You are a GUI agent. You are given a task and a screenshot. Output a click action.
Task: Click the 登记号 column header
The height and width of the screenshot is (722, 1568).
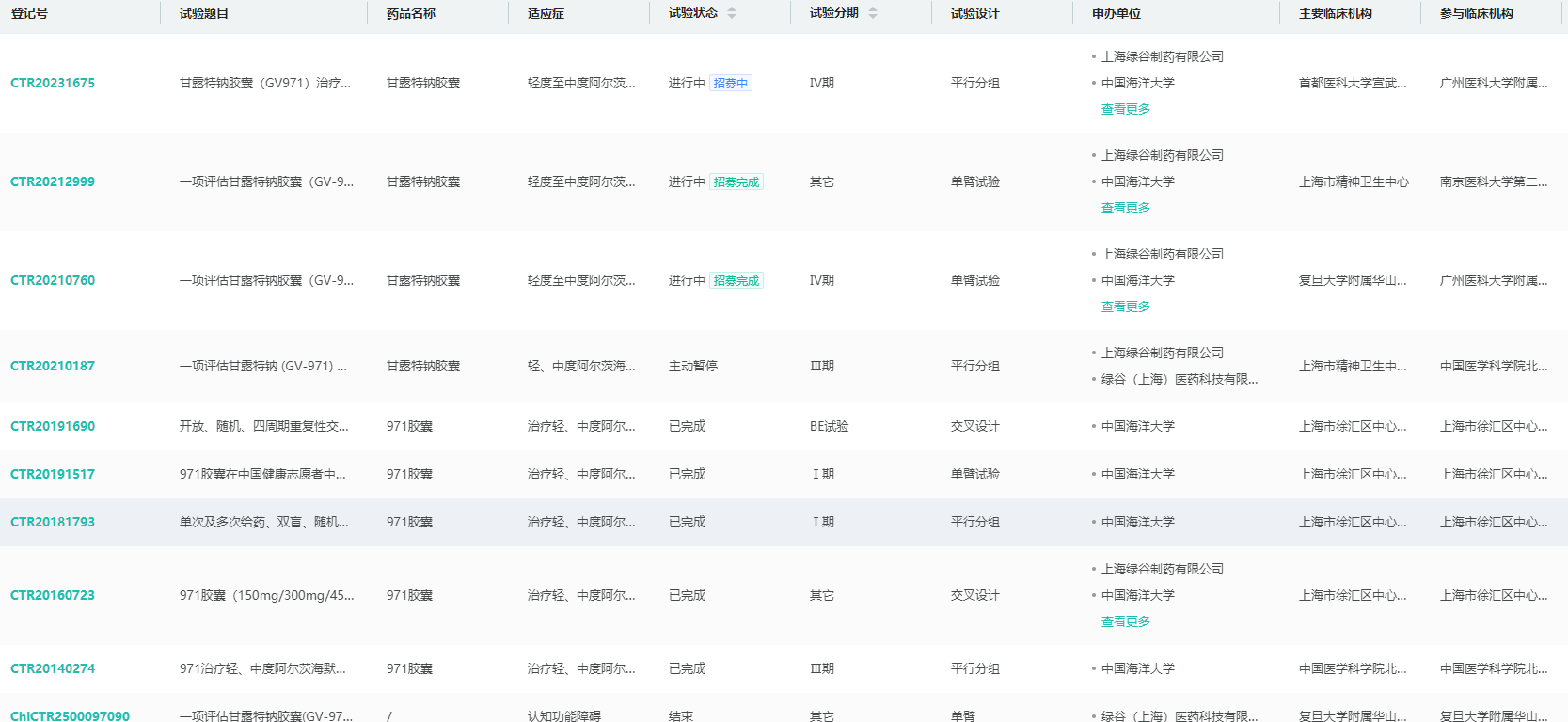[x=29, y=13]
